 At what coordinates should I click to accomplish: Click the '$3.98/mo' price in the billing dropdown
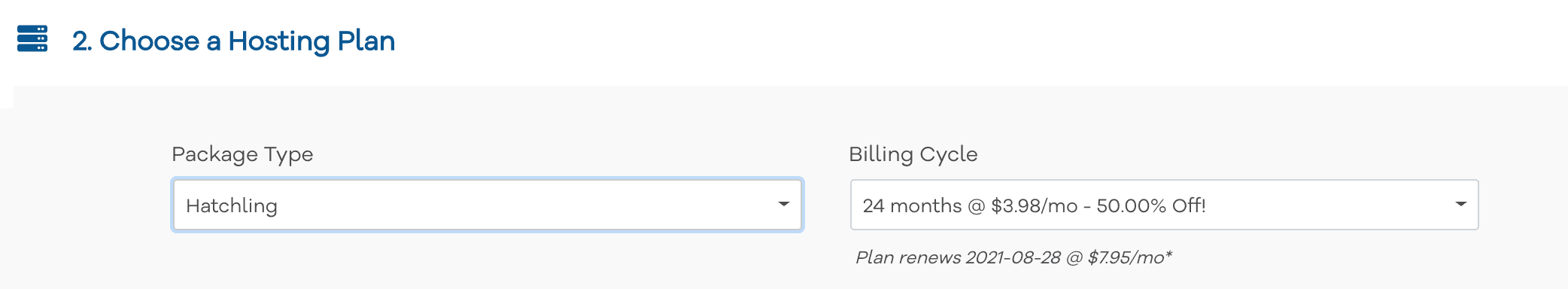click(x=1035, y=205)
